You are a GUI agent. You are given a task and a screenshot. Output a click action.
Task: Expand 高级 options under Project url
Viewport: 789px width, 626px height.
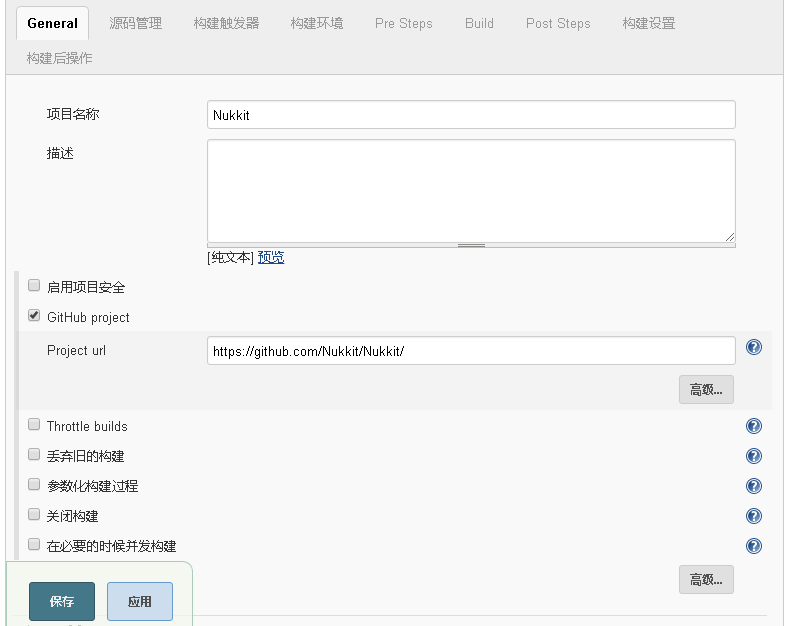click(706, 389)
